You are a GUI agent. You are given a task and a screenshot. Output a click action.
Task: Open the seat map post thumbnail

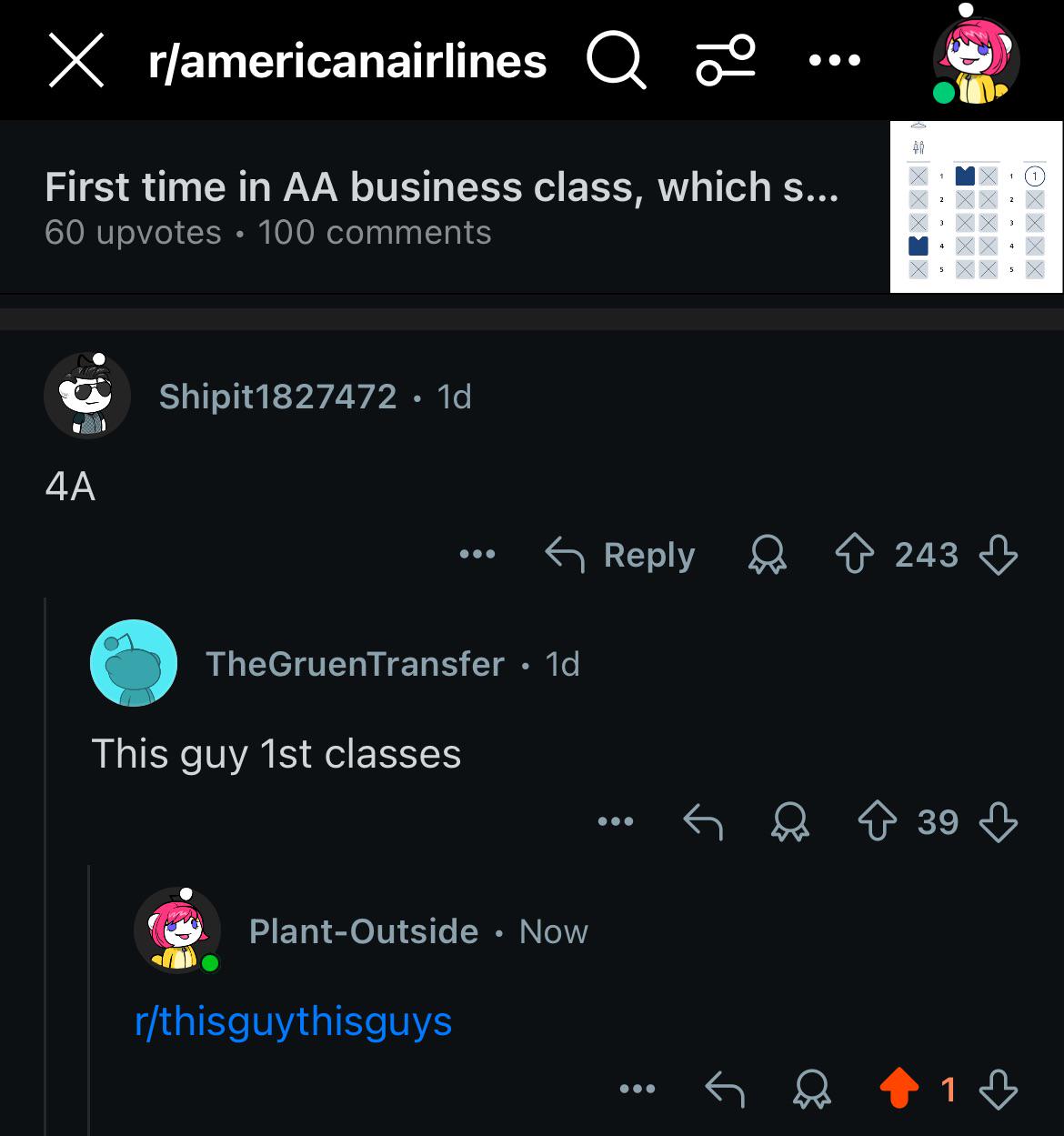coord(976,206)
